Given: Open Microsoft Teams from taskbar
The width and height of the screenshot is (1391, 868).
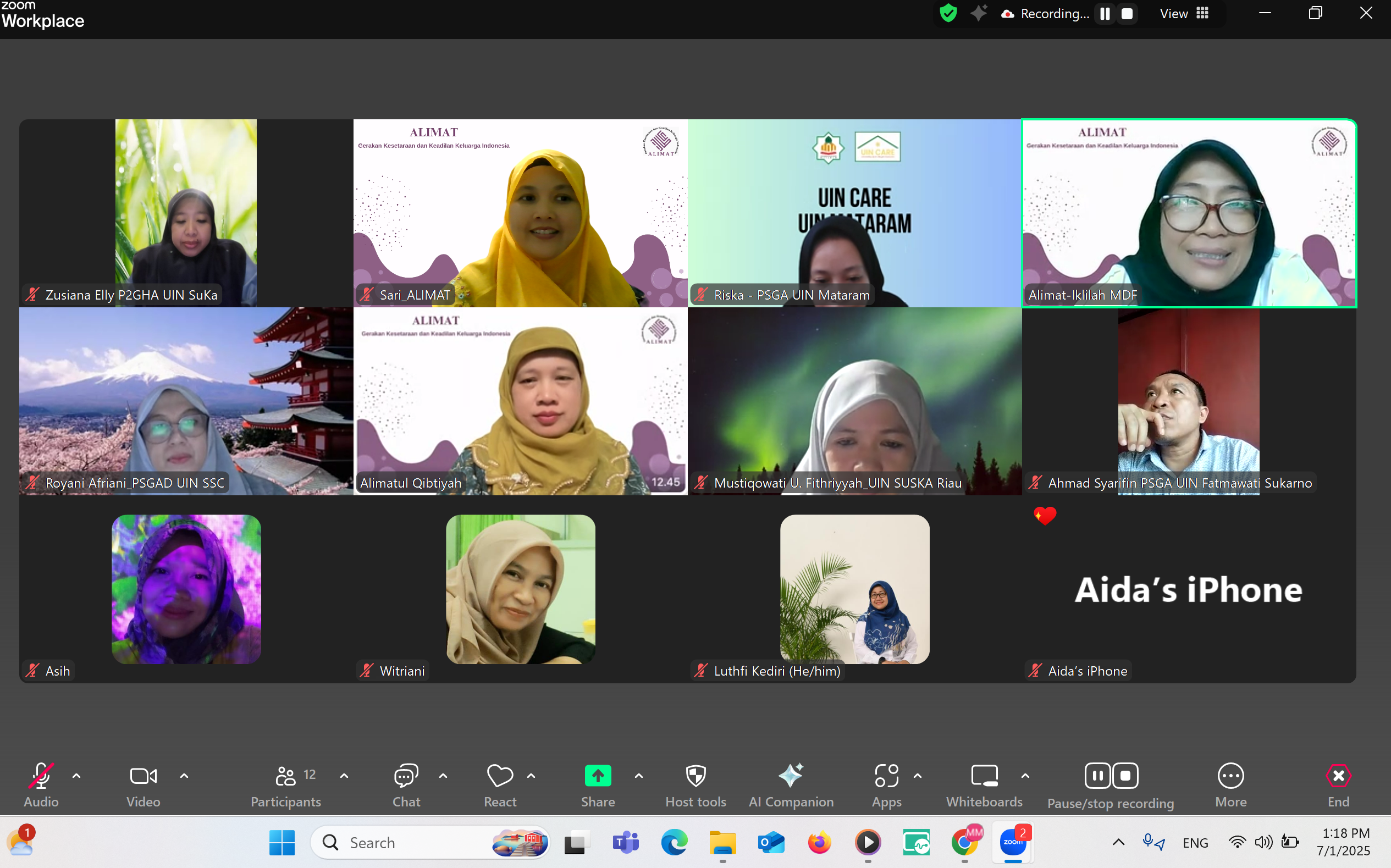Looking at the screenshot, I should (x=625, y=842).
